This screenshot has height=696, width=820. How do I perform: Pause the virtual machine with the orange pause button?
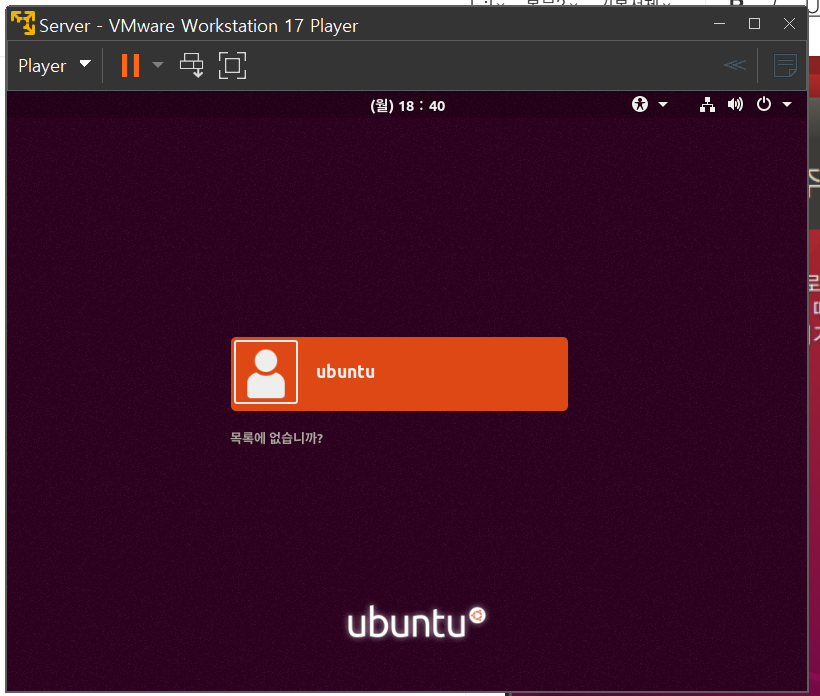point(130,65)
